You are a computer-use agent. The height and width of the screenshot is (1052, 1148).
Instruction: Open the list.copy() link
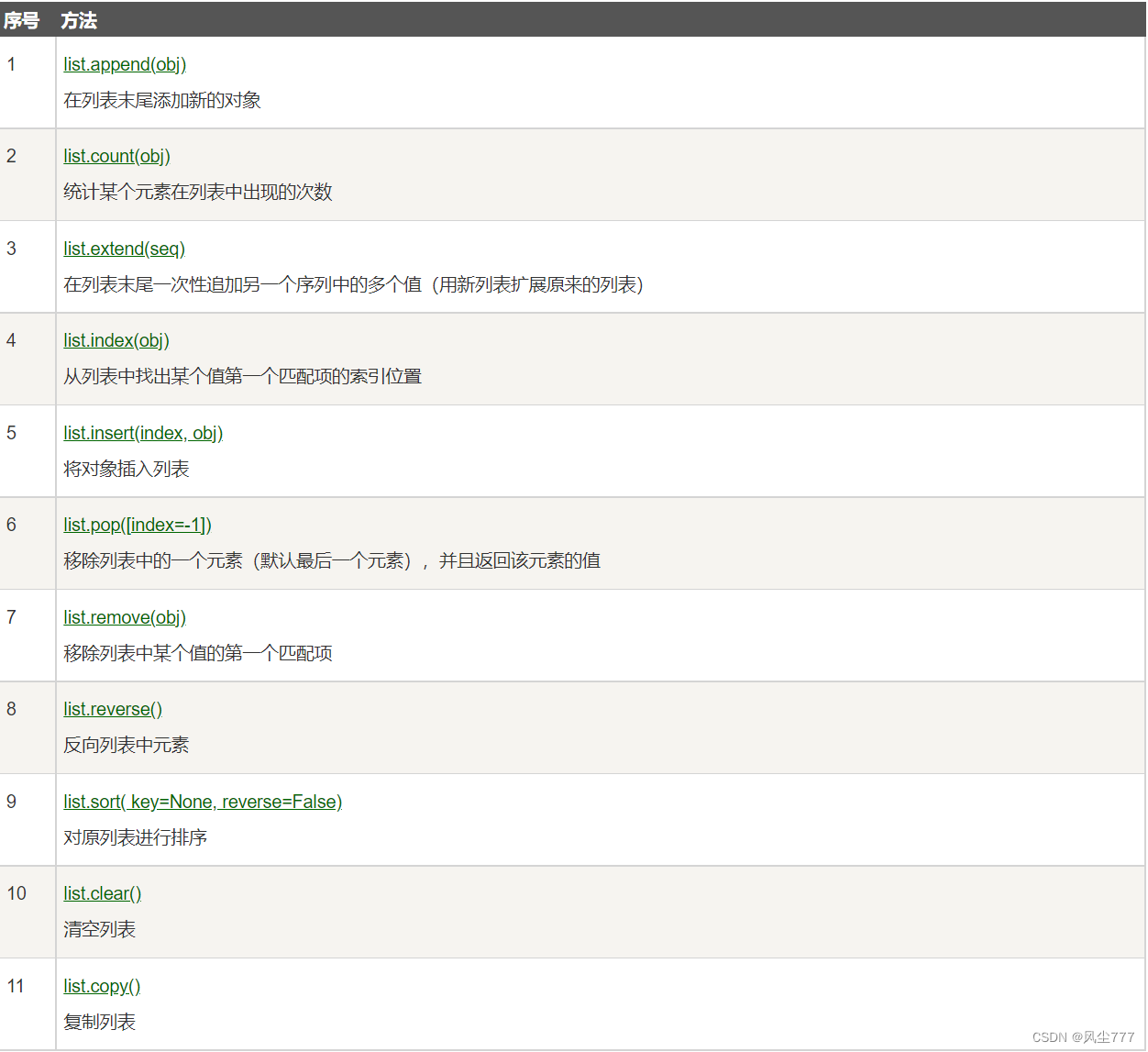[102, 987]
